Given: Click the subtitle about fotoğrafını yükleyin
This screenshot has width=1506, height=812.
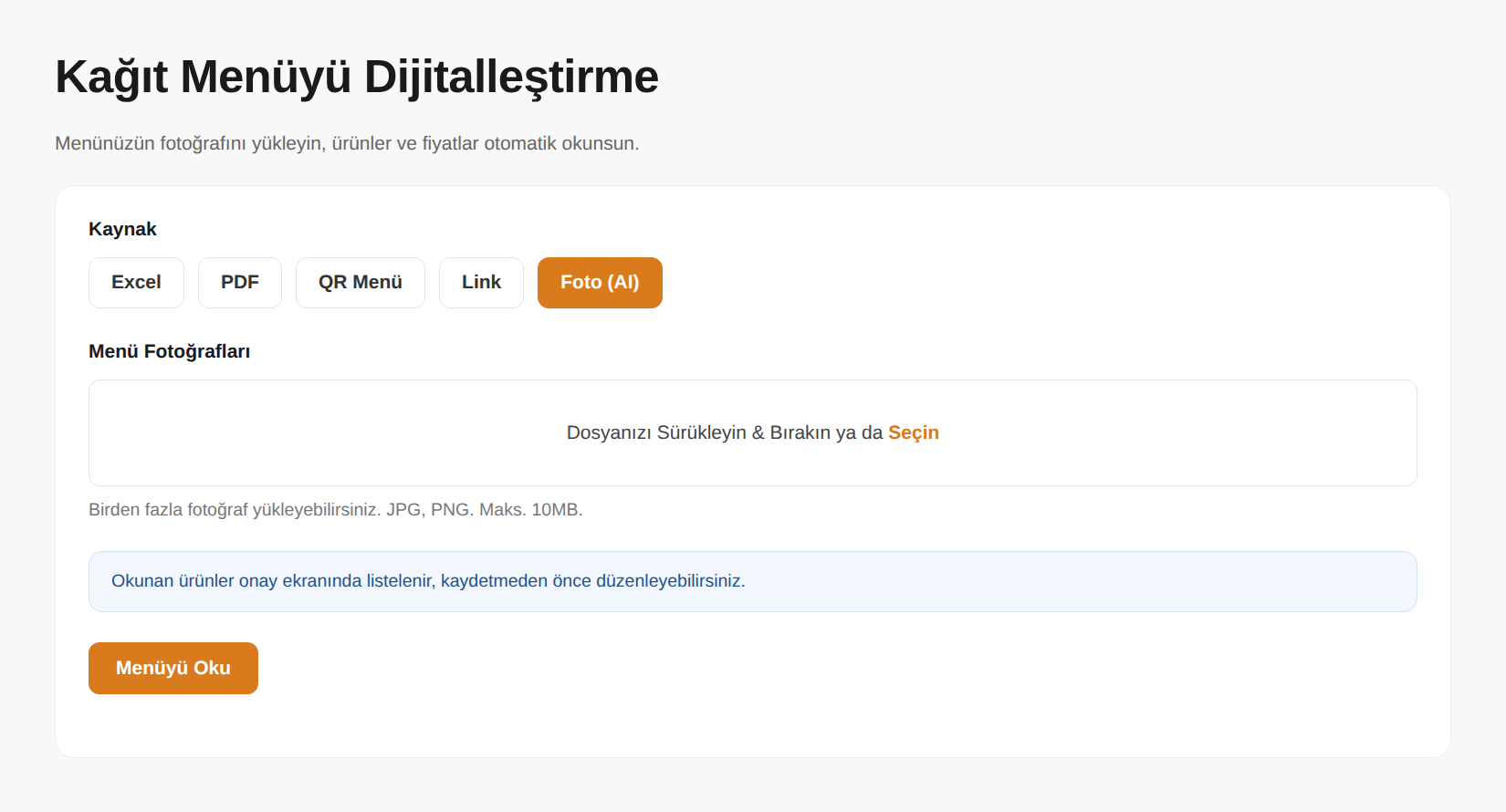Looking at the screenshot, I should pos(347,143).
